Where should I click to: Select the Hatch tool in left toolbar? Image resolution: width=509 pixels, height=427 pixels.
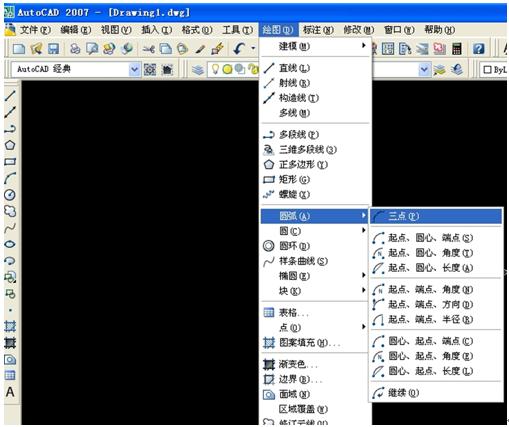point(10,326)
